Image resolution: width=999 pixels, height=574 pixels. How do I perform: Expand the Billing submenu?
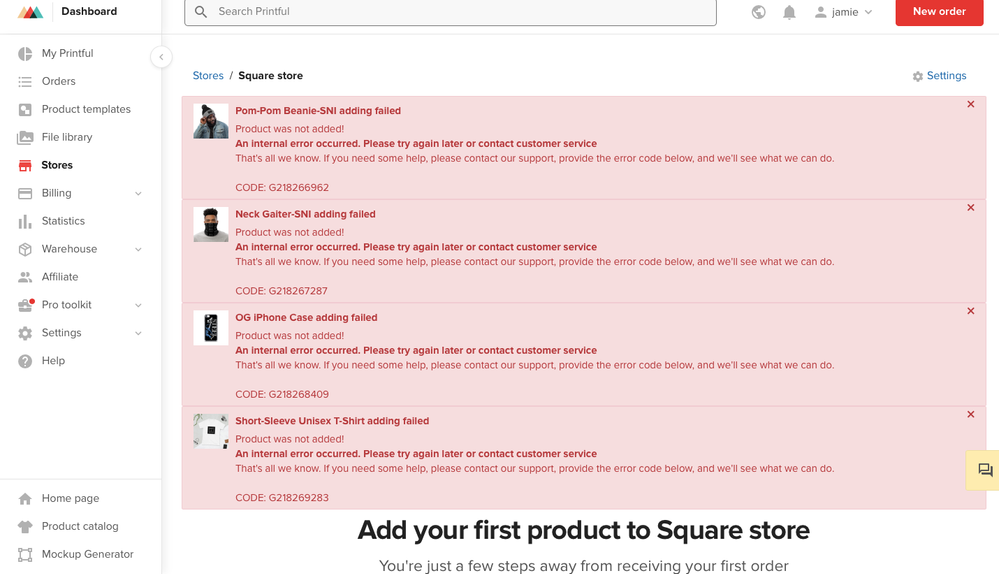point(138,193)
